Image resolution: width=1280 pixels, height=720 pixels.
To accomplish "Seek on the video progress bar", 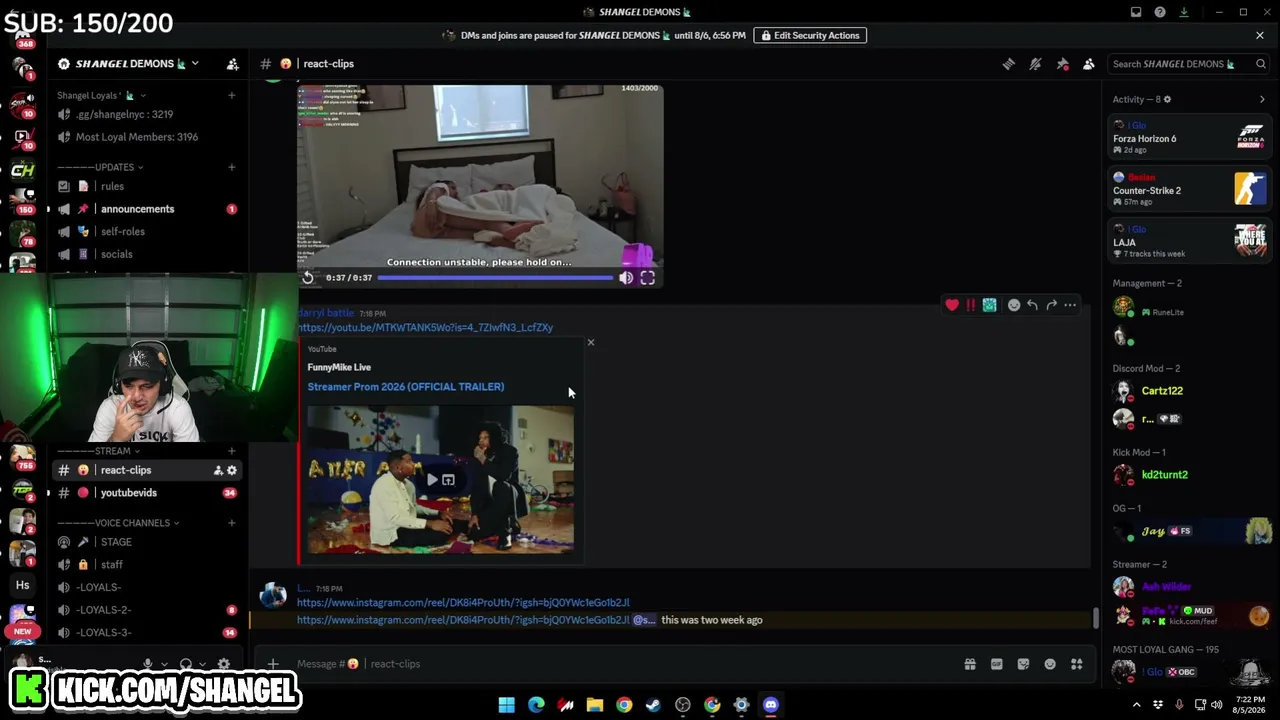I will (495, 278).
